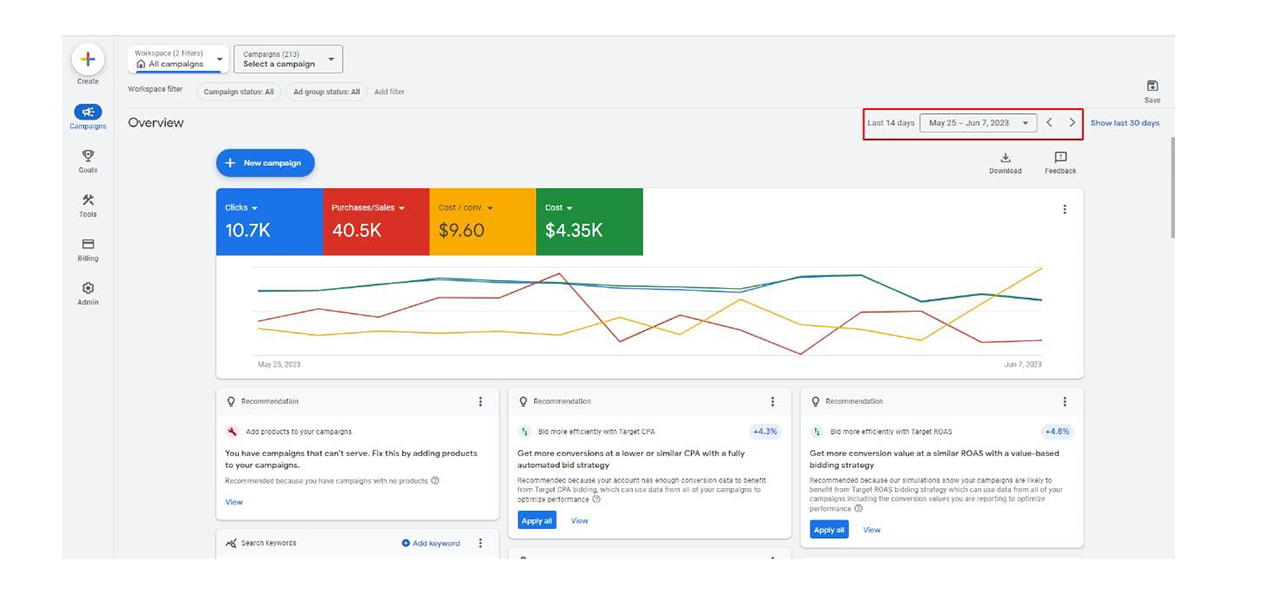Open the Admin gear icon
Screen dimensions: 1280x600
88,288
